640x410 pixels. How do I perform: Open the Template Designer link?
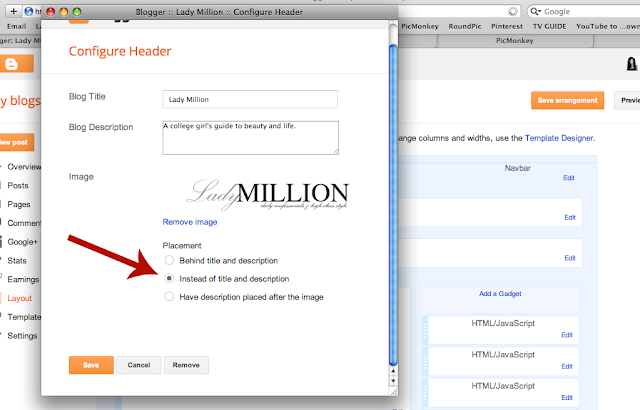559,138
